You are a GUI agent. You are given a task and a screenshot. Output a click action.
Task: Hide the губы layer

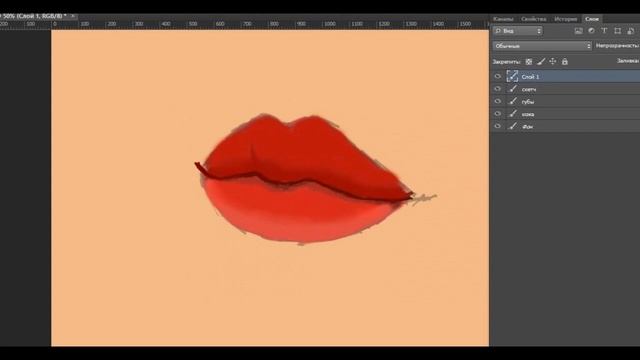(498, 101)
